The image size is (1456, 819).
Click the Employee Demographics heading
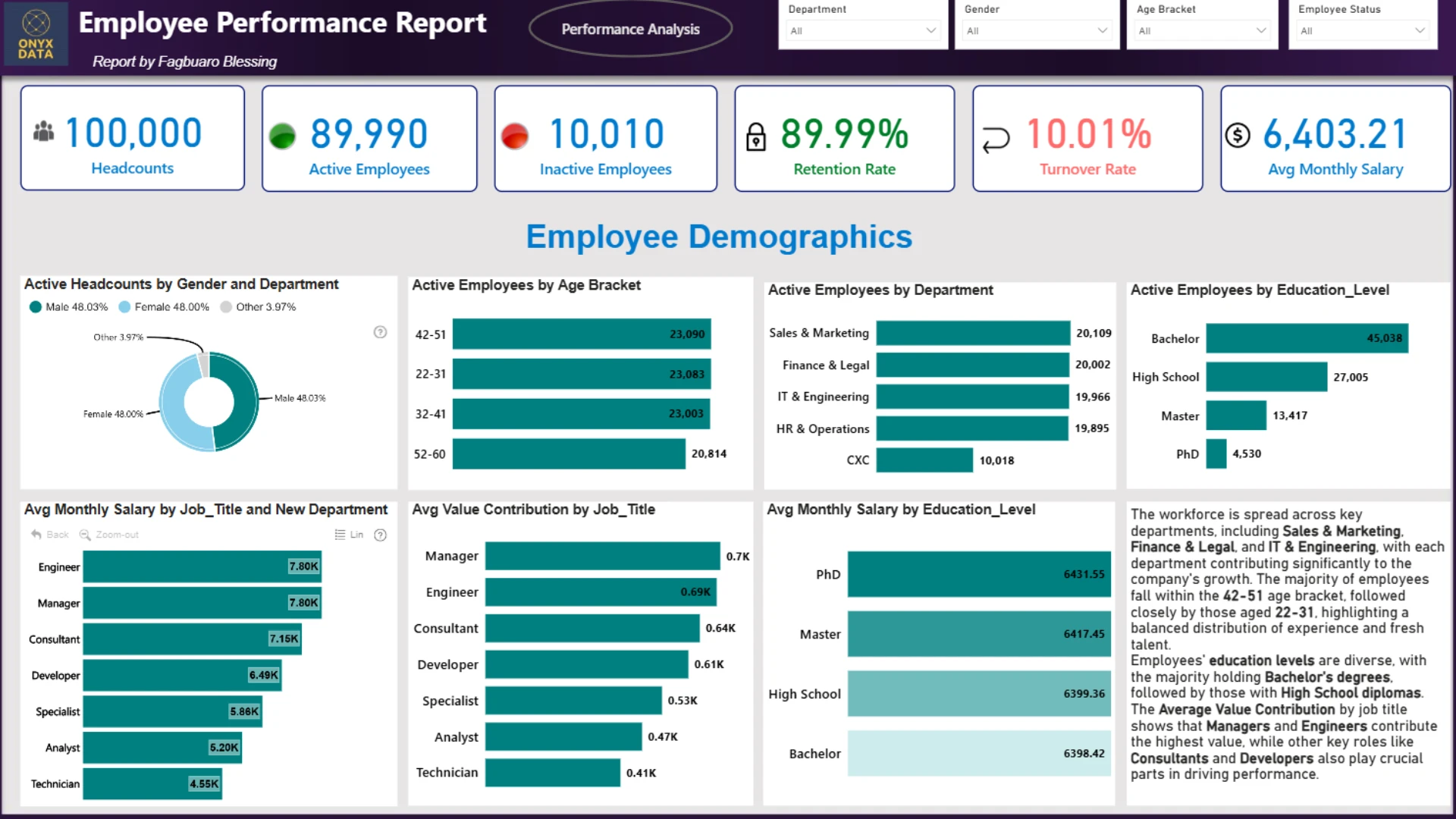coord(719,237)
